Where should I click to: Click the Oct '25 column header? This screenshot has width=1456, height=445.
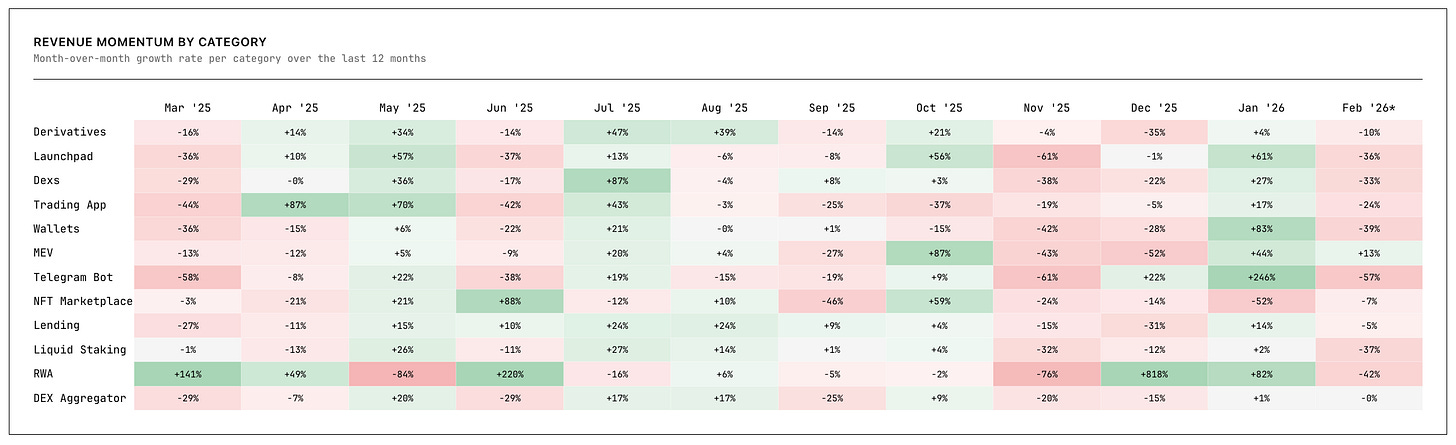point(939,107)
